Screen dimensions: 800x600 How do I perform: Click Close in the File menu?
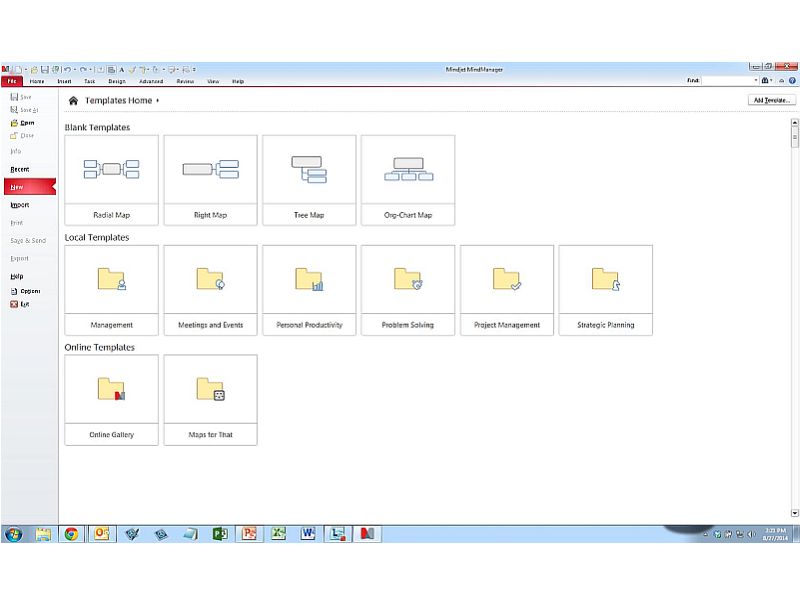22,136
